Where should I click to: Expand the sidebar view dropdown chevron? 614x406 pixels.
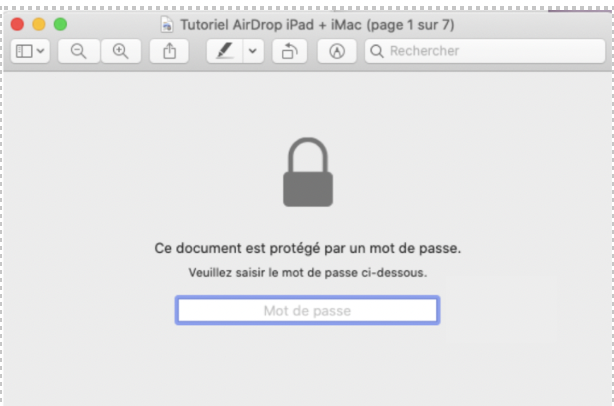[40, 51]
